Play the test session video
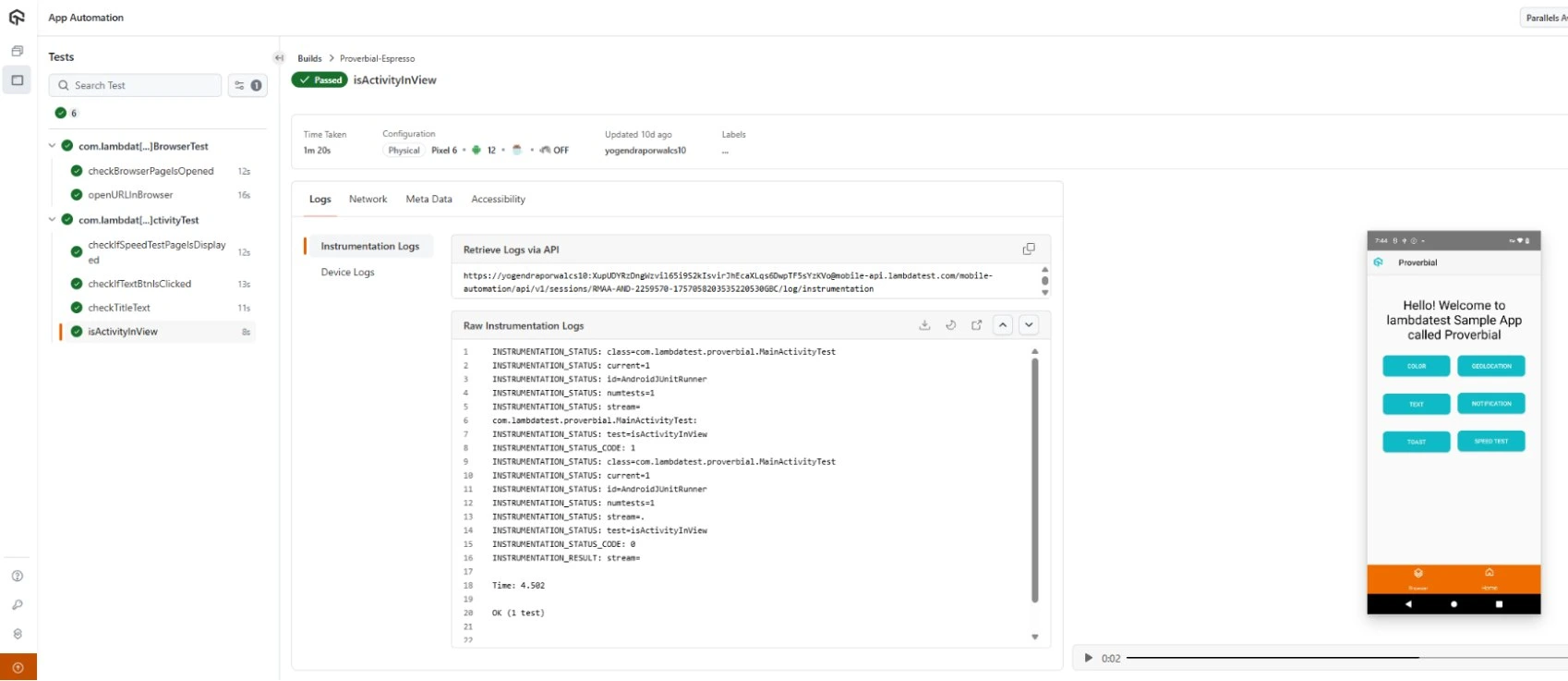The image size is (1568, 681). pos(1088,658)
